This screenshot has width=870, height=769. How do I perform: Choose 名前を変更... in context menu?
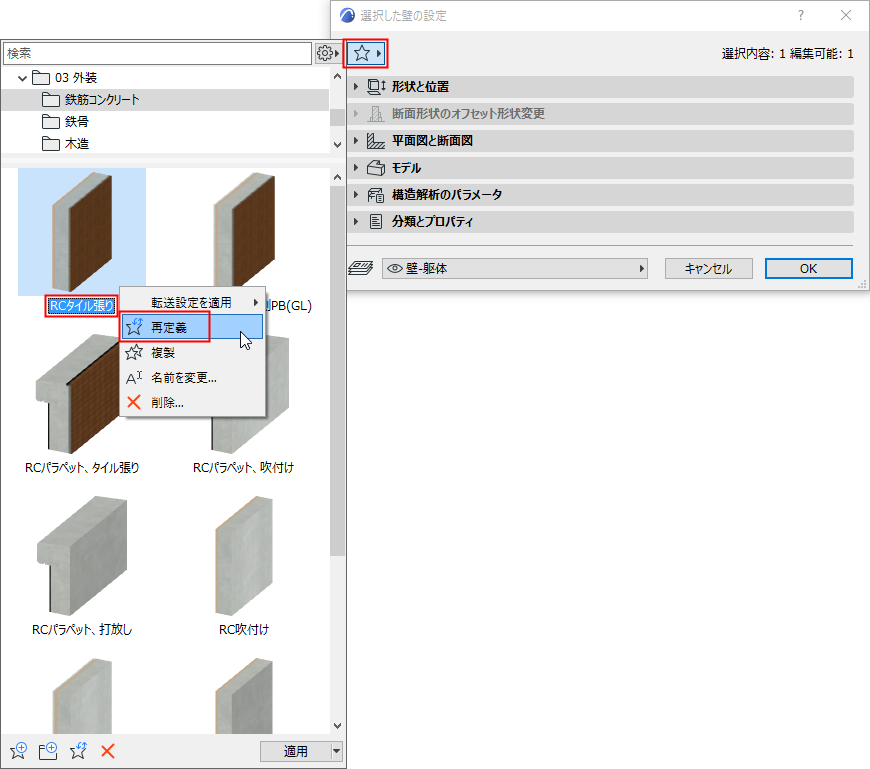(x=192, y=377)
